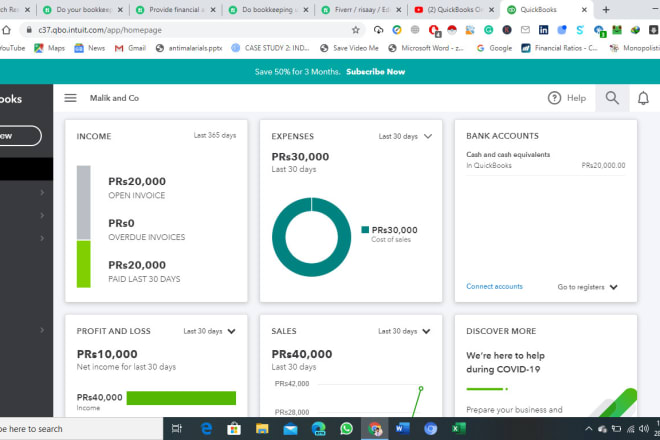
Task: Open File Explorer from the taskbar
Action: click(x=262, y=429)
